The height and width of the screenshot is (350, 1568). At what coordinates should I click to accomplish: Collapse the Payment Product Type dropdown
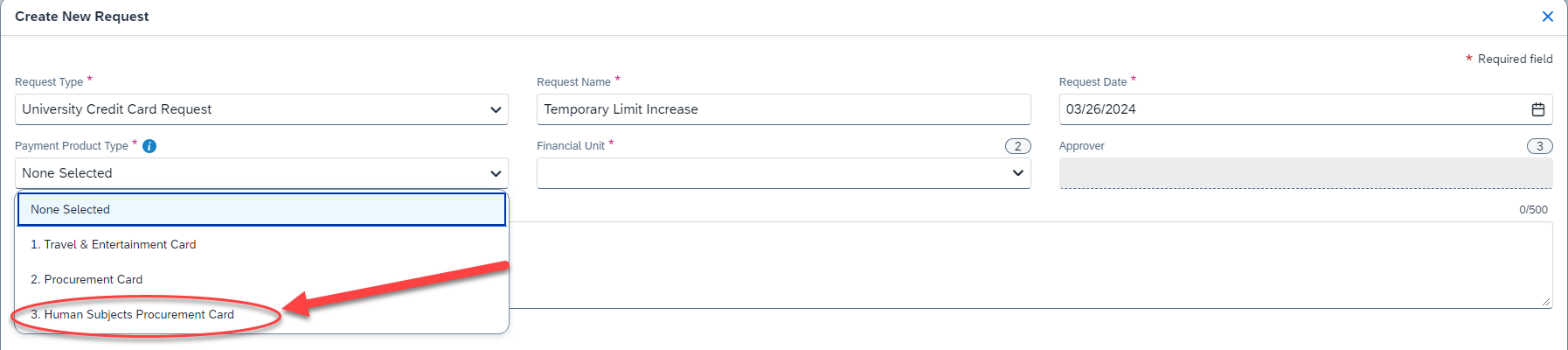(261, 173)
